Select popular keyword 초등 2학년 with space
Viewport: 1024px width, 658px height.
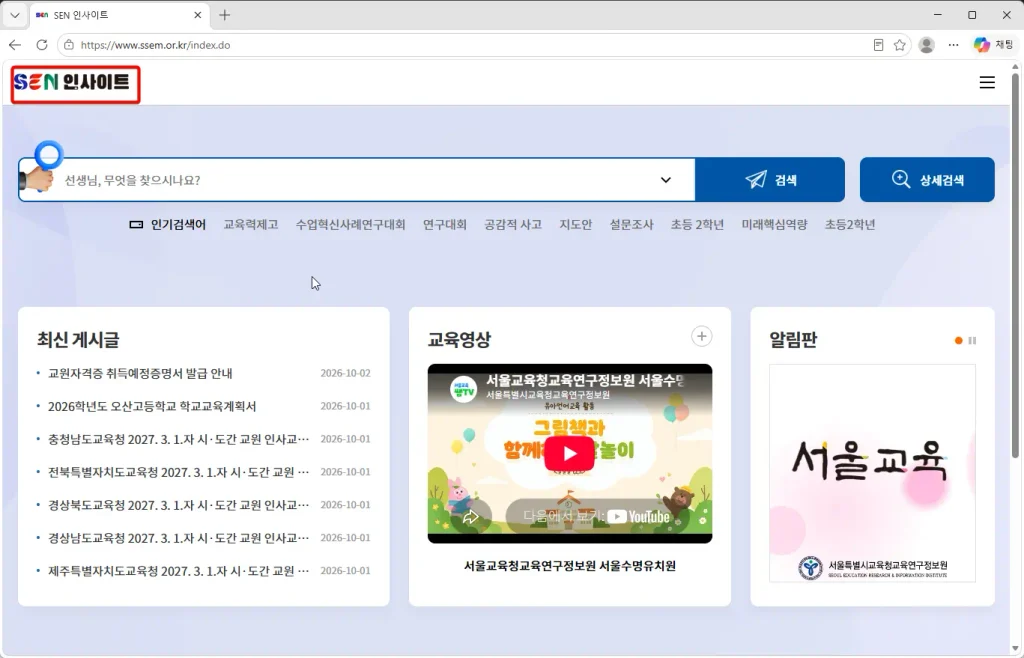coord(697,225)
